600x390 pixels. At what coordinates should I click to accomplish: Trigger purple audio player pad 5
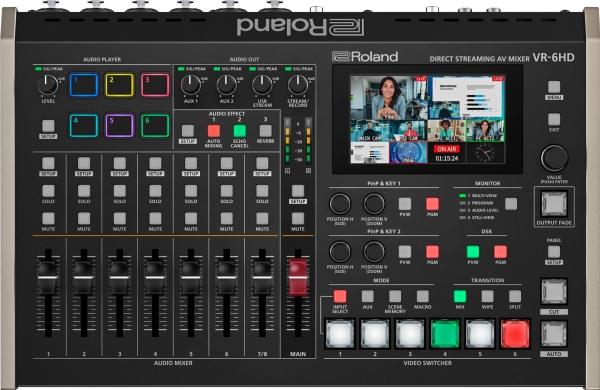(119, 126)
